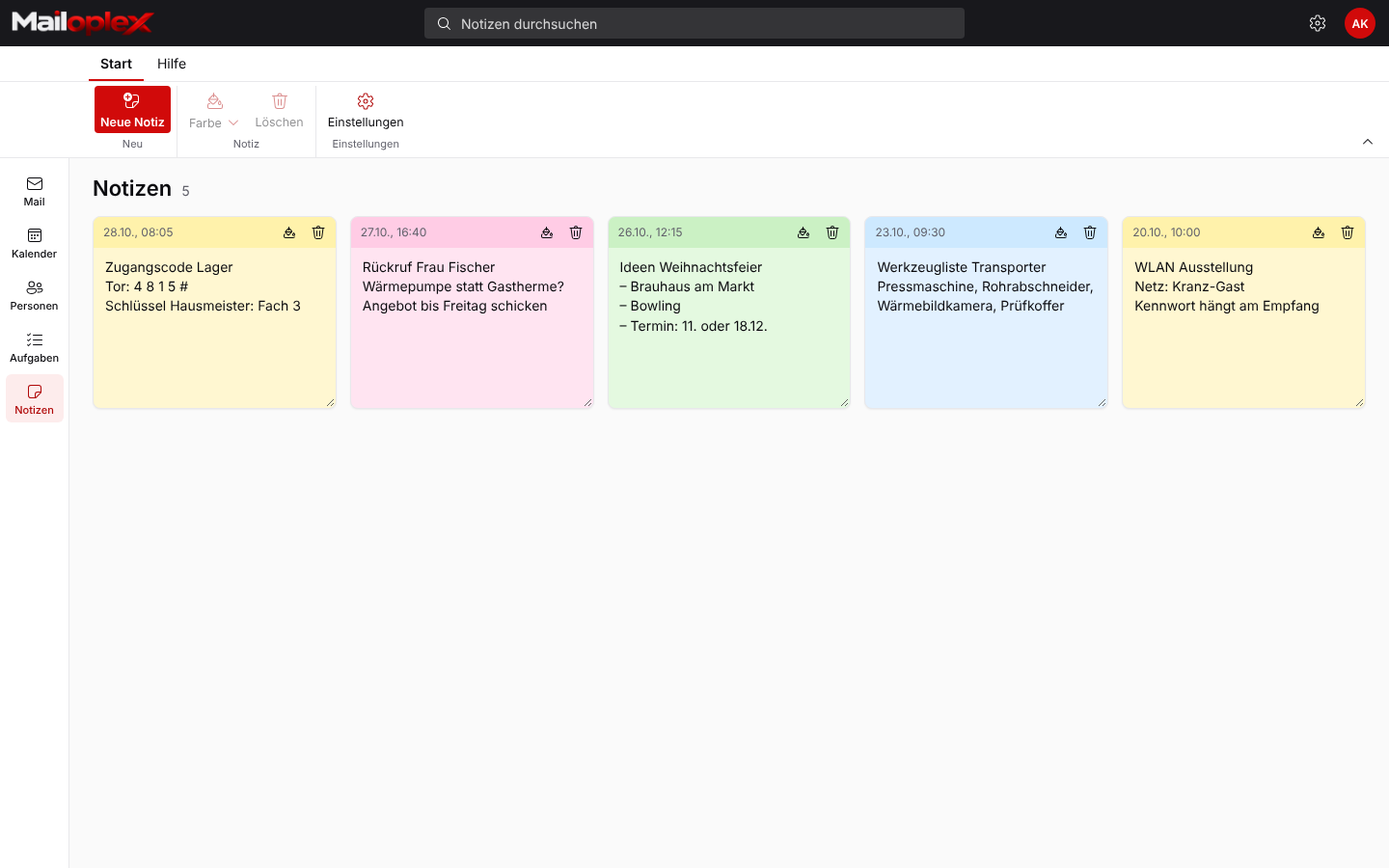Delete the Zugangscode Lager note
The width and height of the screenshot is (1389, 868).
(x=318, y=232)
